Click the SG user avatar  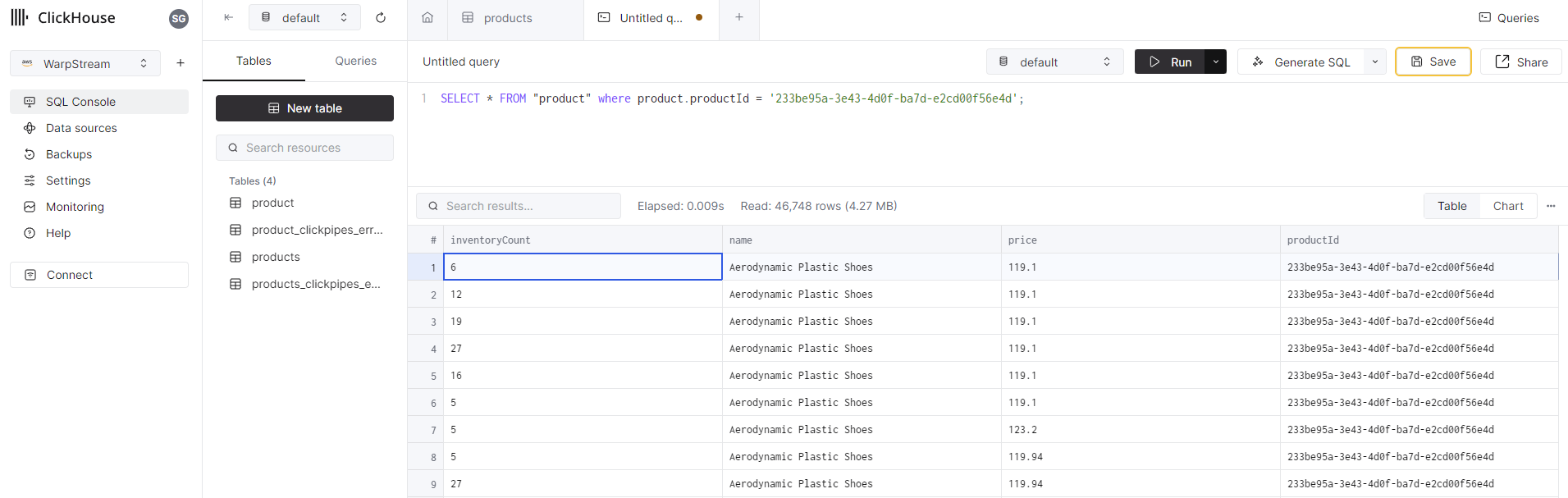coord(178,18)
